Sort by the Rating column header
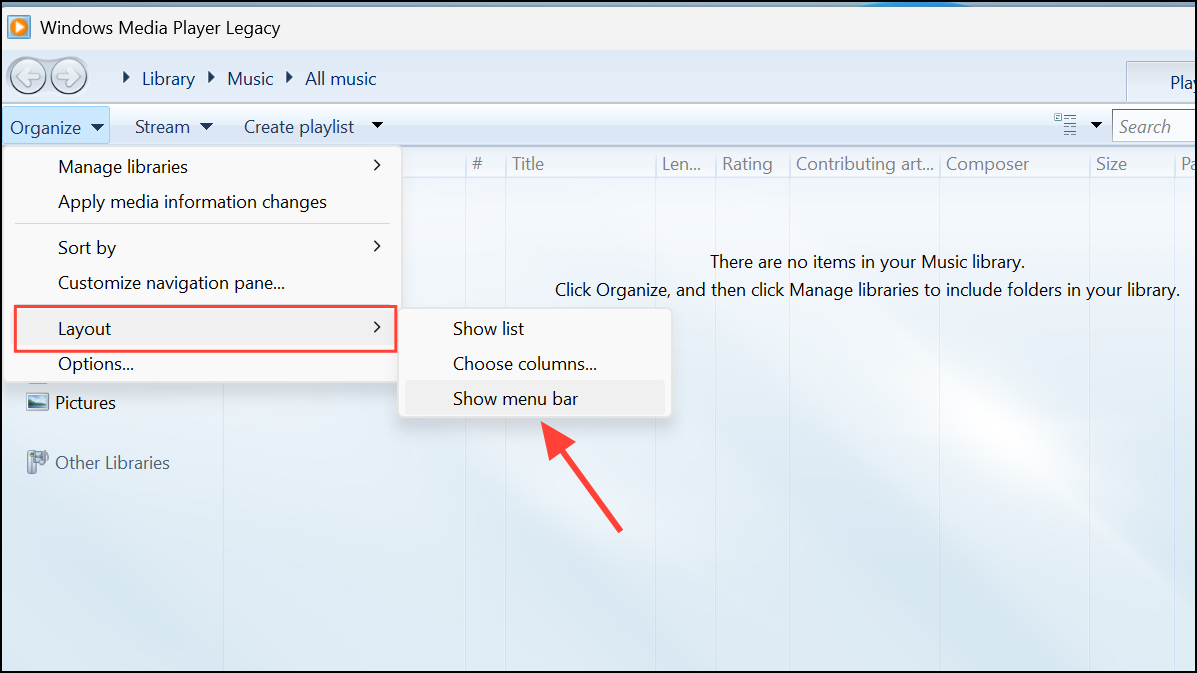Viewport: 1197px width, 673px height. pyautogui.click(x=753, y=164)
